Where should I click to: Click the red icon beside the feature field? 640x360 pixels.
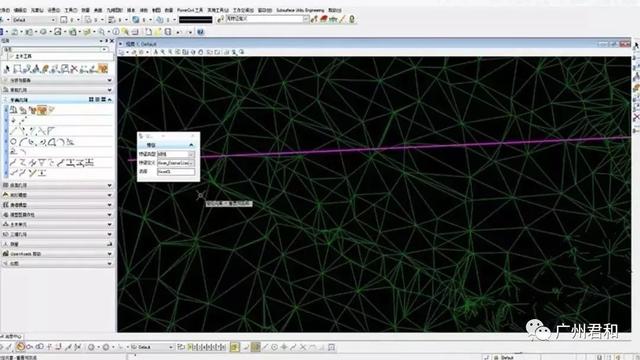(x=324, y=19)
